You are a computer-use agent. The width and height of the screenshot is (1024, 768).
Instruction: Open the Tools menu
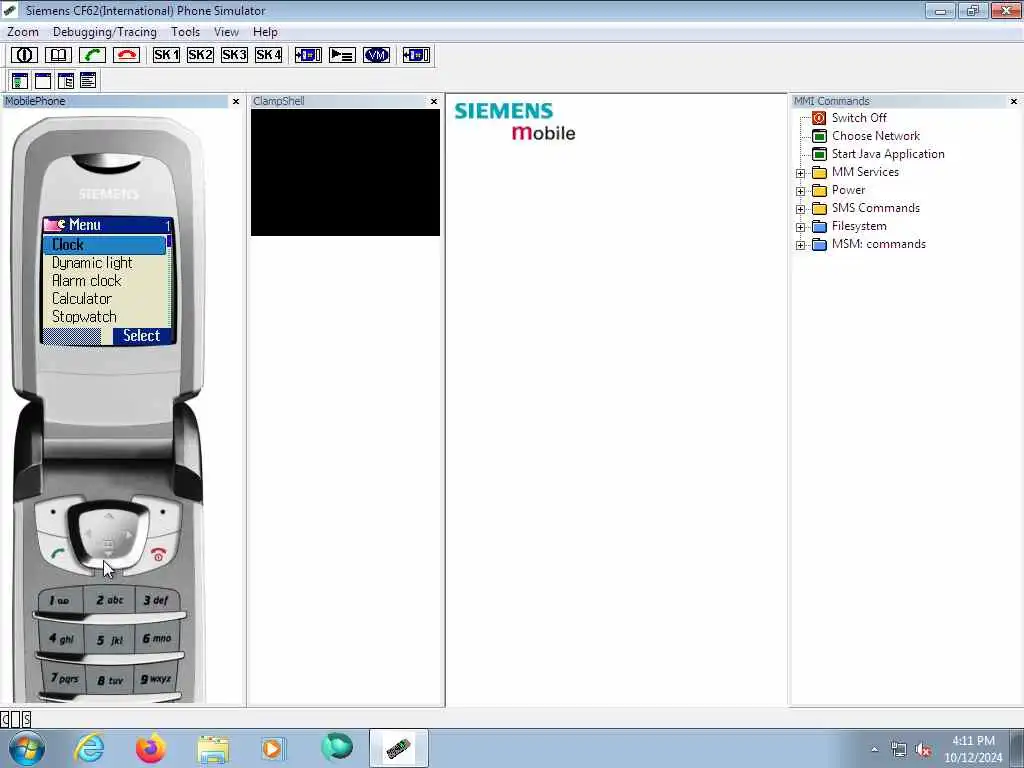(185, 31)
